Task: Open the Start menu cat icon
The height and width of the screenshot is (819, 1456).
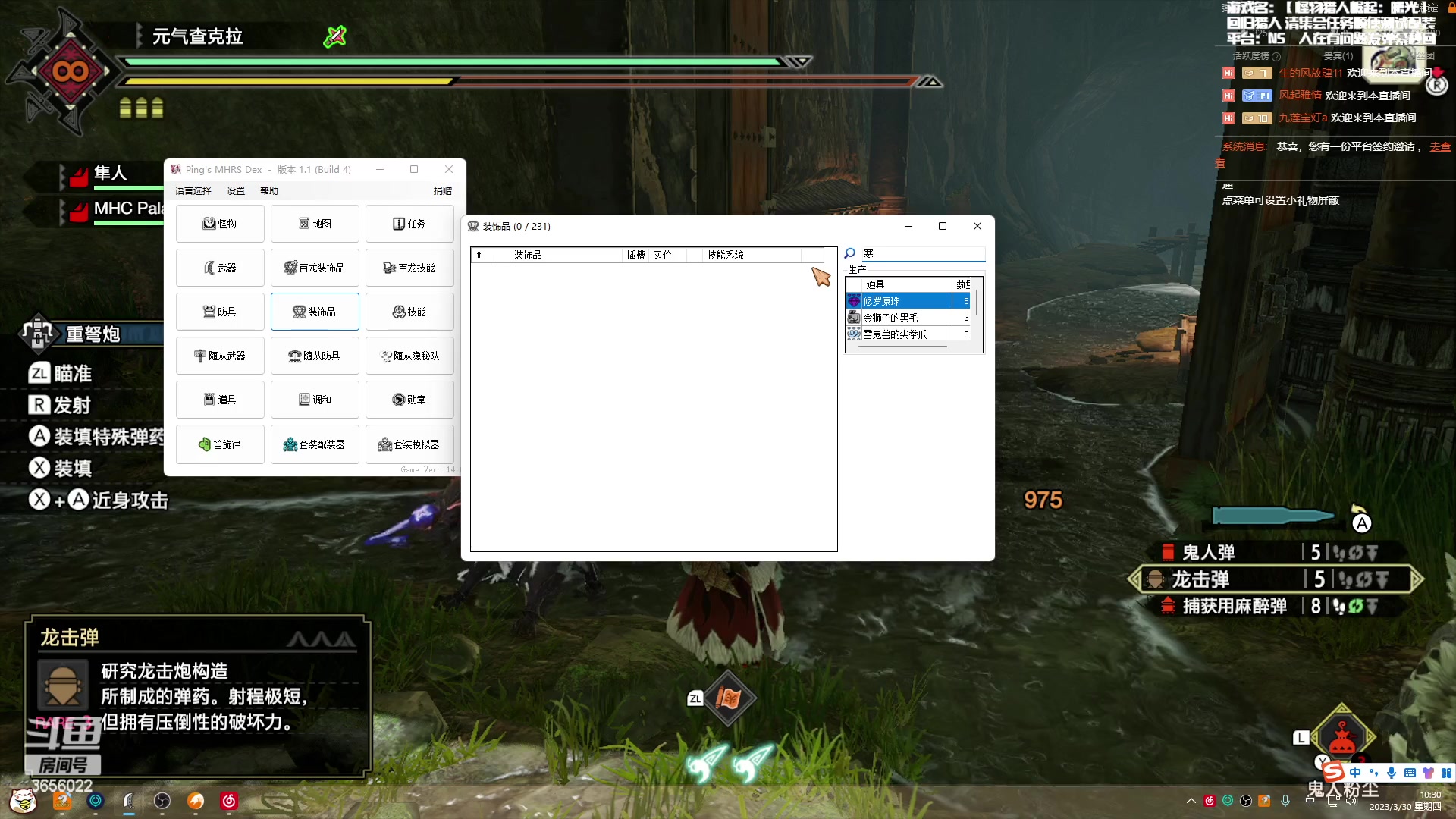Action: point(23,801)
